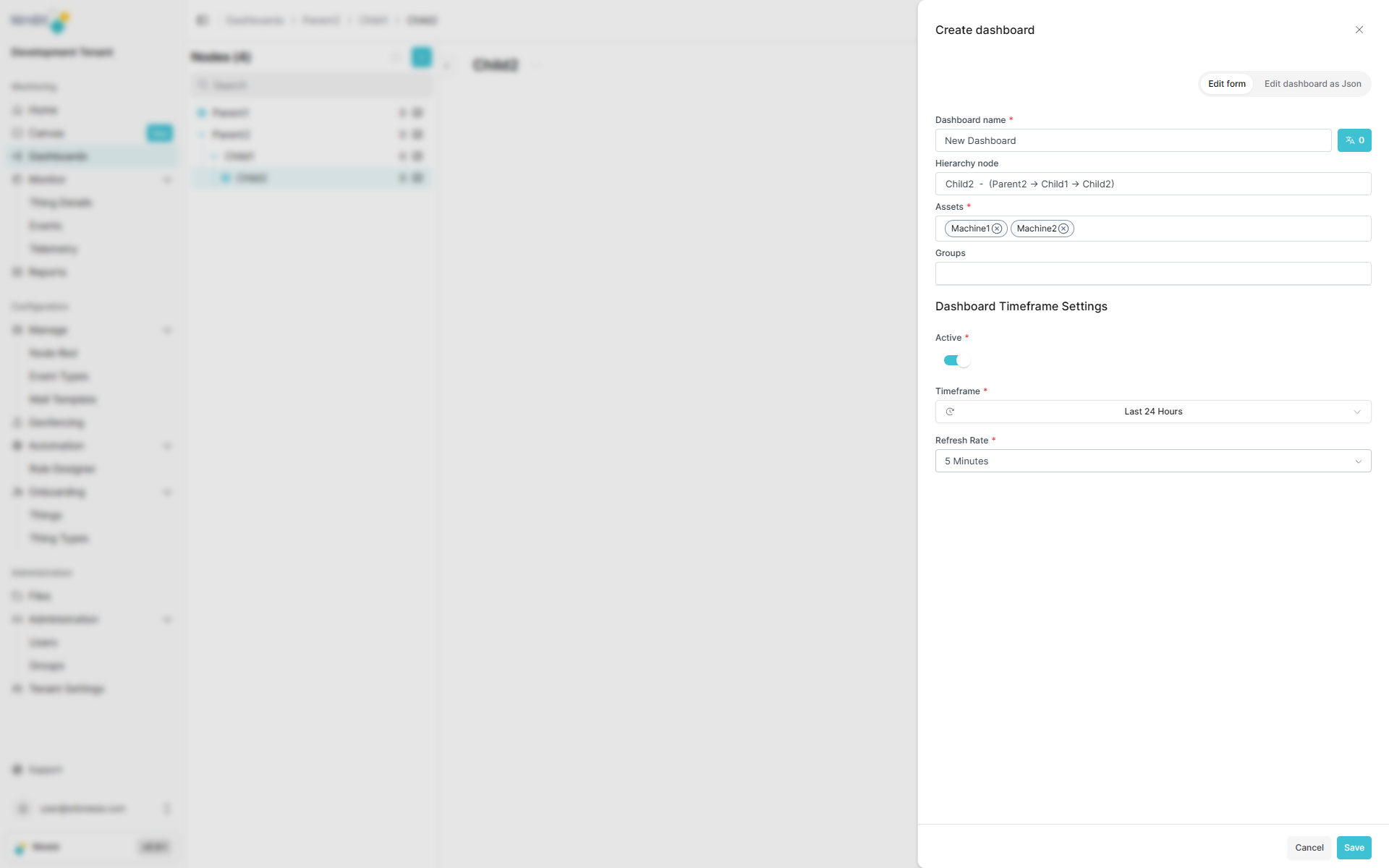Select the teal add-node button above tree
Screen dimensions: 1389x868
click(421, 57)
